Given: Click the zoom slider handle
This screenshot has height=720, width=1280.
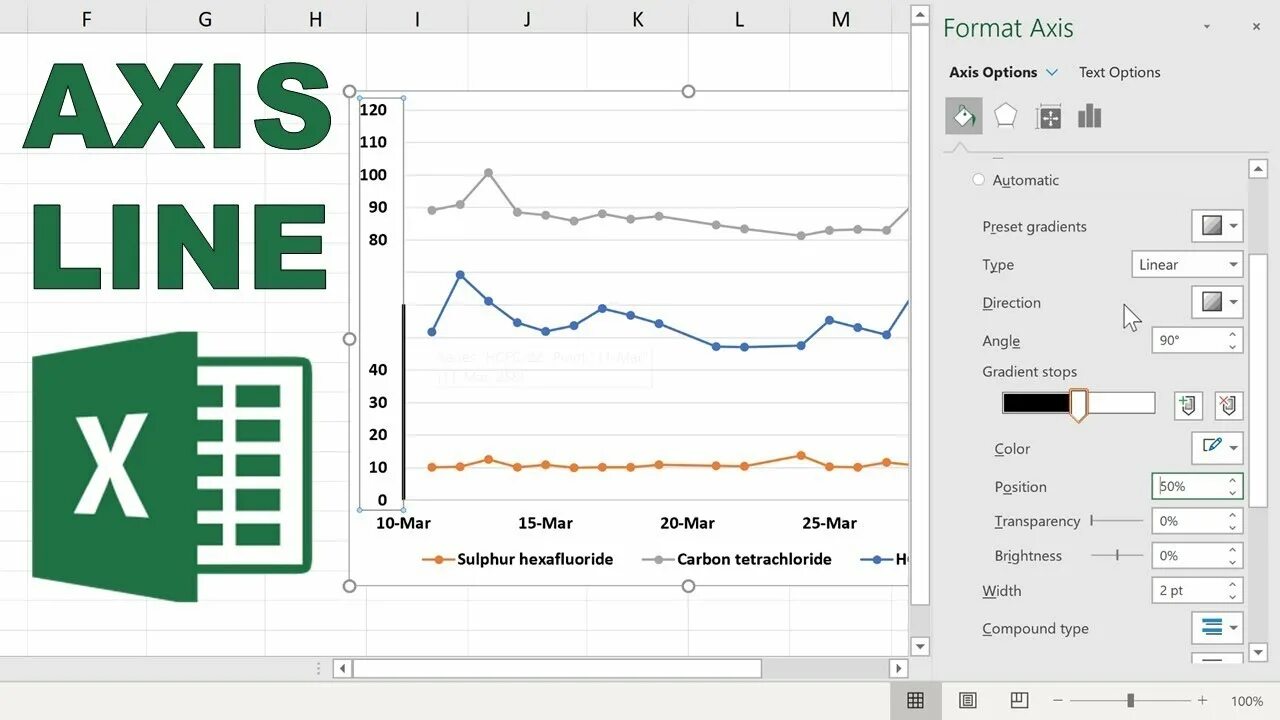Looking at the screenshot, I should tap(1130, 701).
